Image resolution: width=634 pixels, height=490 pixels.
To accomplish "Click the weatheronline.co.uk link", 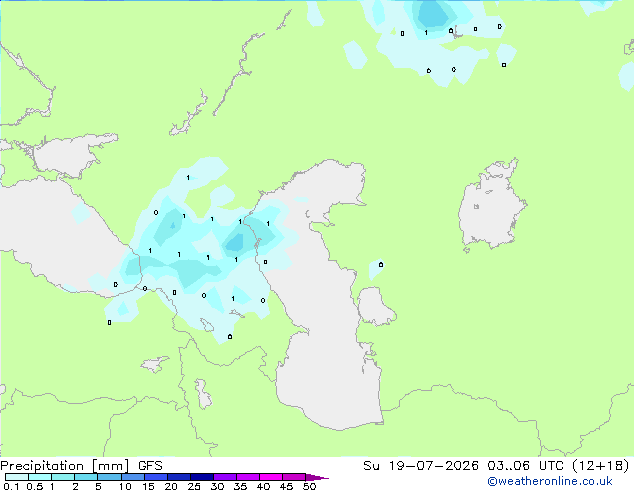I will coord(550,481).
